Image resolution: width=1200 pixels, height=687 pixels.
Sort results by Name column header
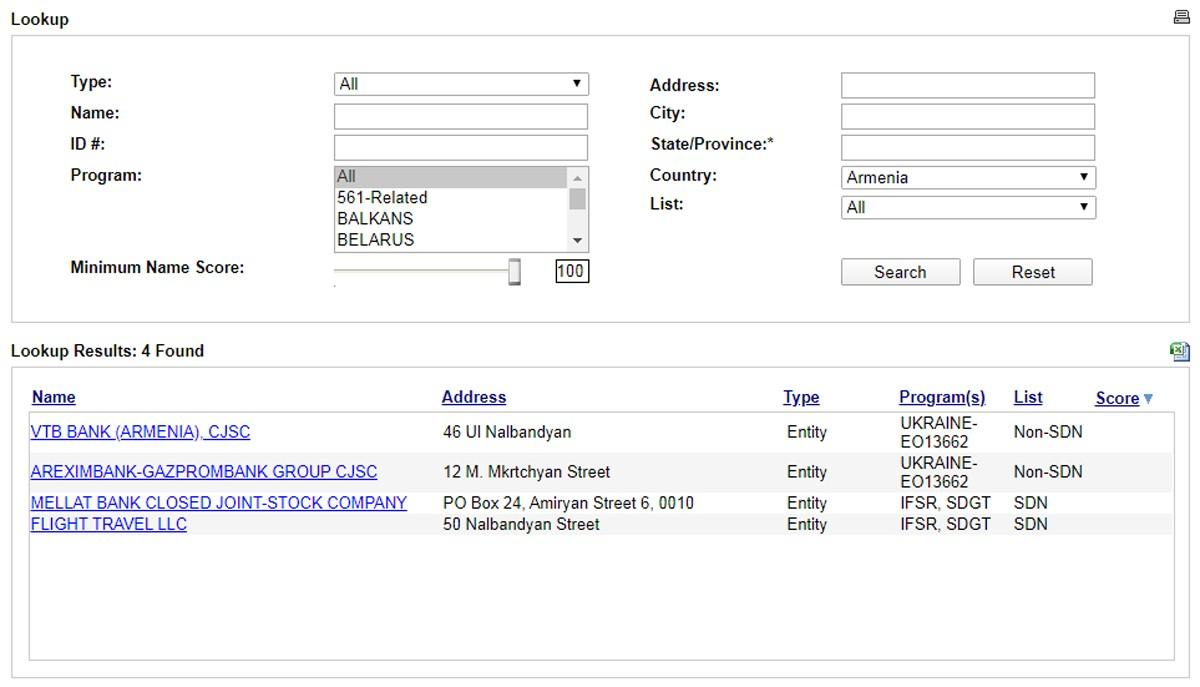[53, 397]
